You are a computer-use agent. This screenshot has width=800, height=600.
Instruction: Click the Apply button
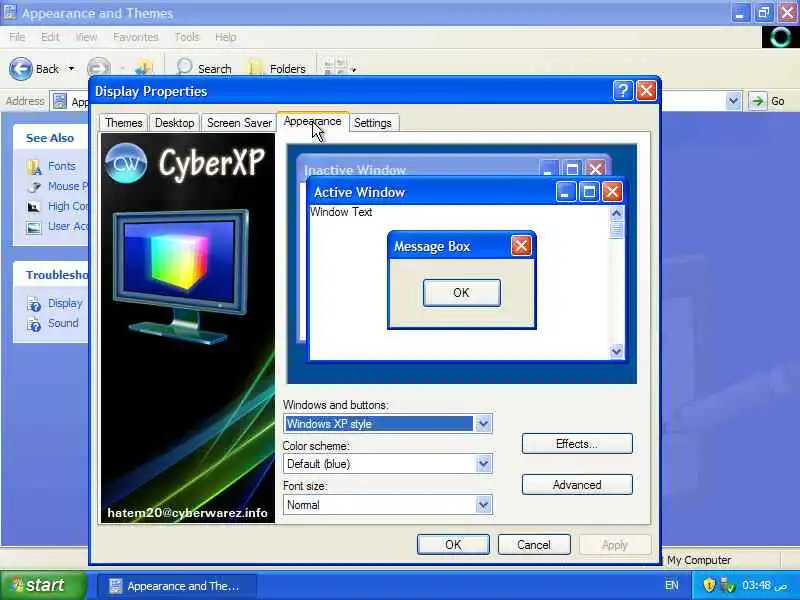(x=615, y=544)
